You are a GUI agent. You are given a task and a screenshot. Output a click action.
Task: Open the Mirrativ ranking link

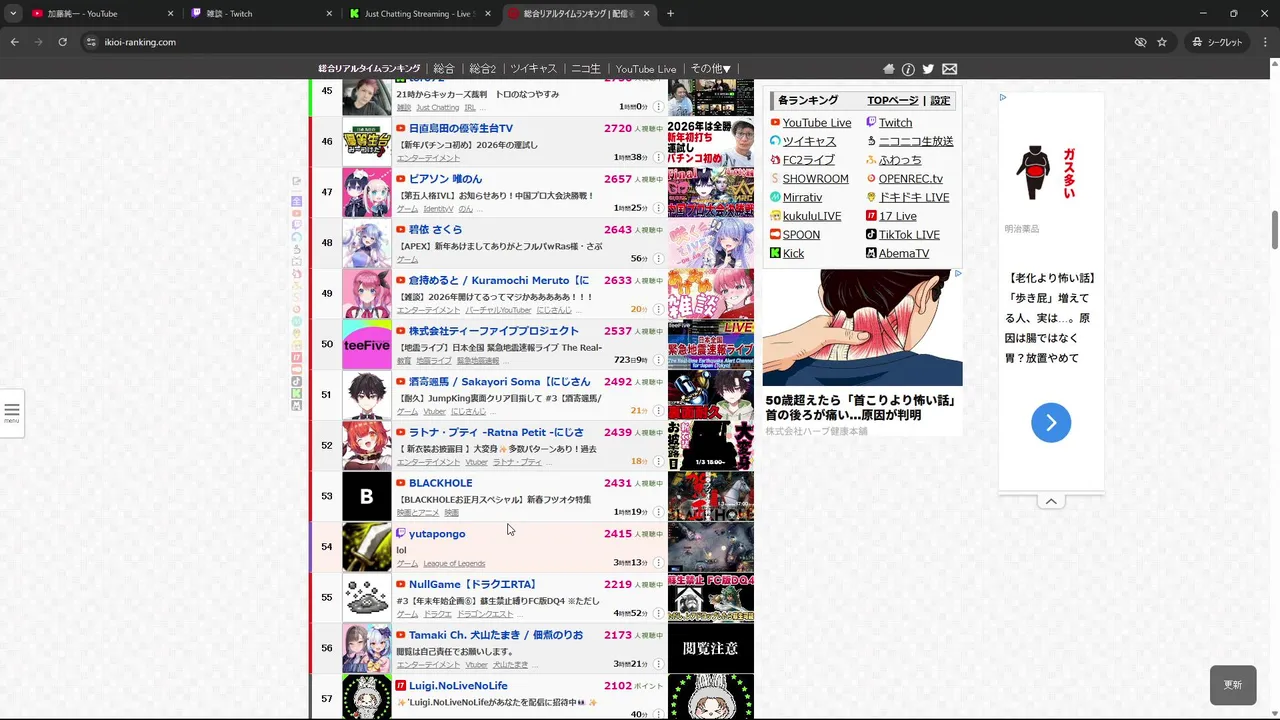point(802,197)
